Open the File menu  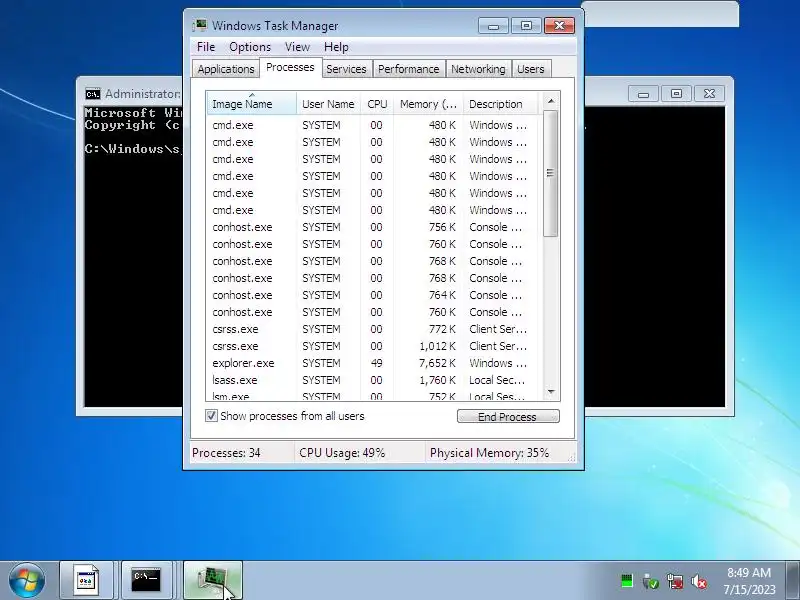coord(206,47)
